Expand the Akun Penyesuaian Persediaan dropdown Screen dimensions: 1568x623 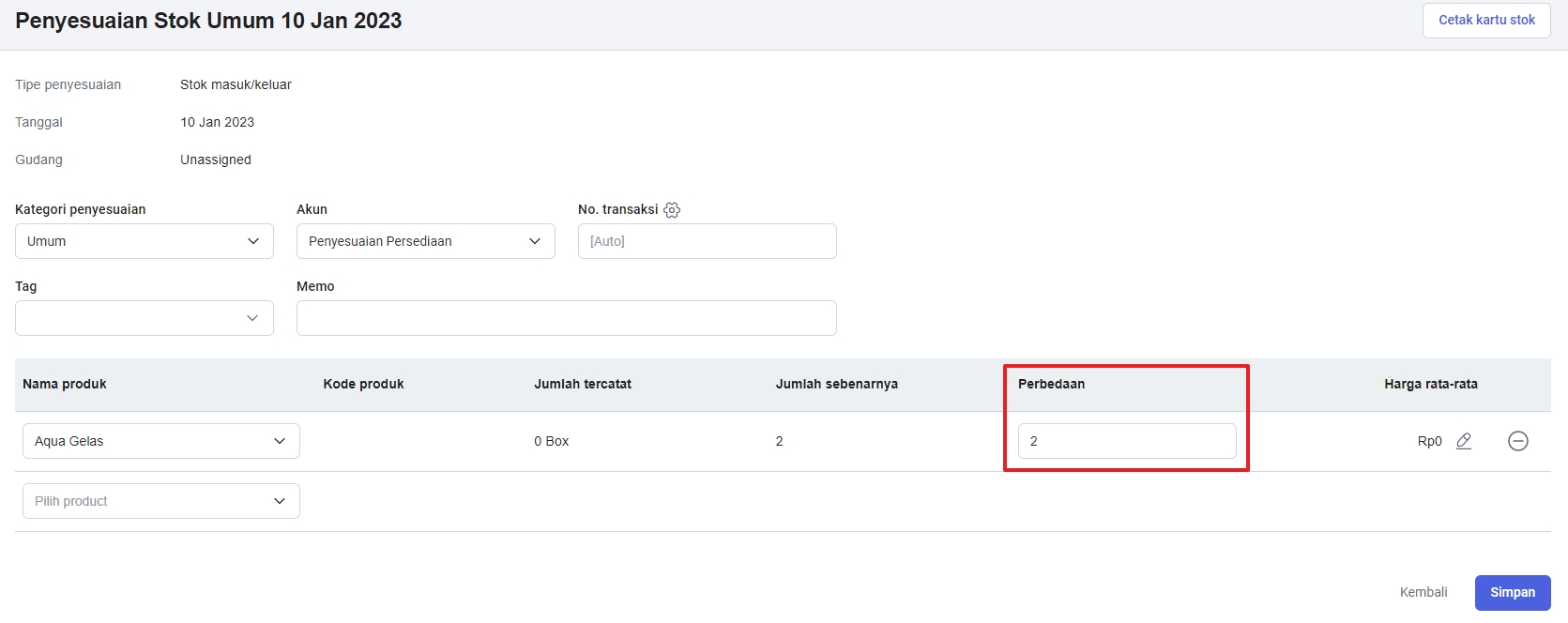[x=426, y=241]
